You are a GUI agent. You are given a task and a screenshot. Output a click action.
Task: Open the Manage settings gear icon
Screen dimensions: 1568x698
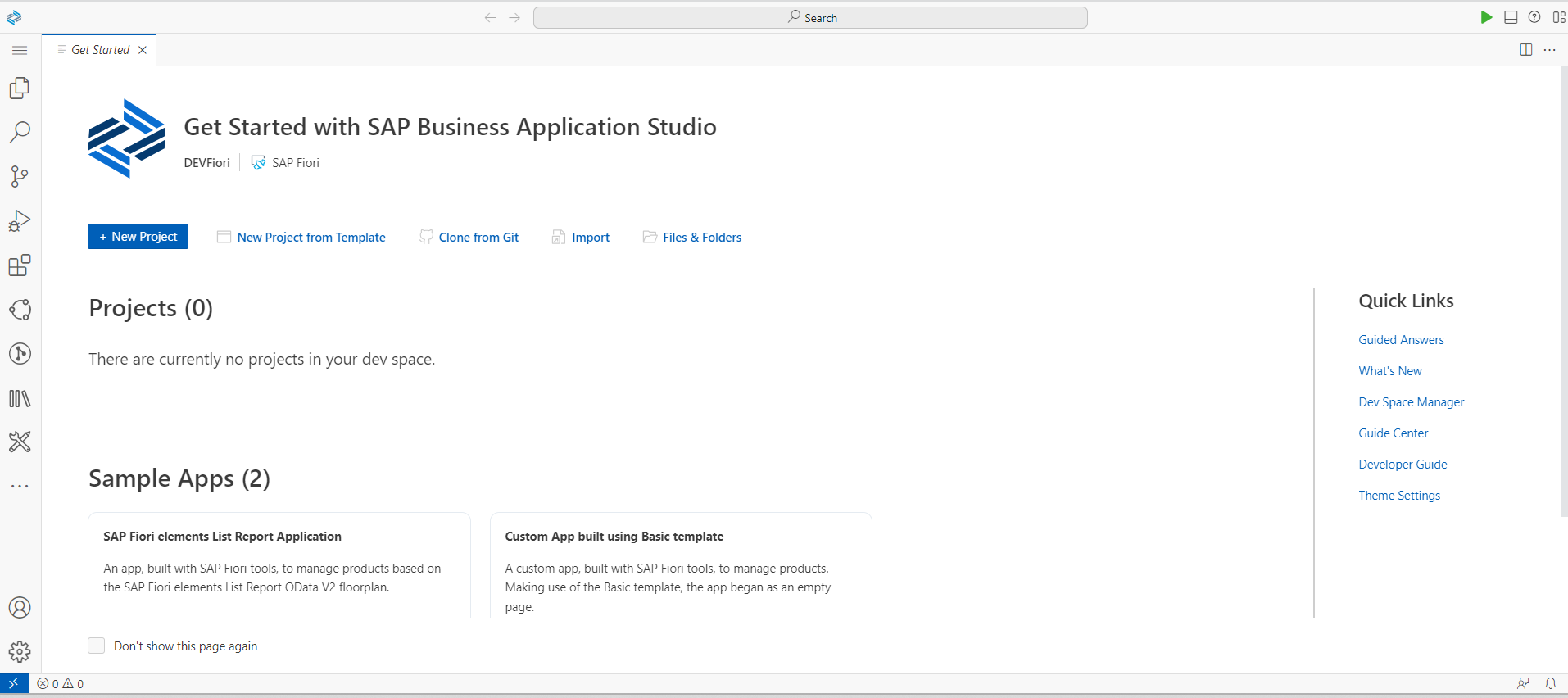point(20,651)
